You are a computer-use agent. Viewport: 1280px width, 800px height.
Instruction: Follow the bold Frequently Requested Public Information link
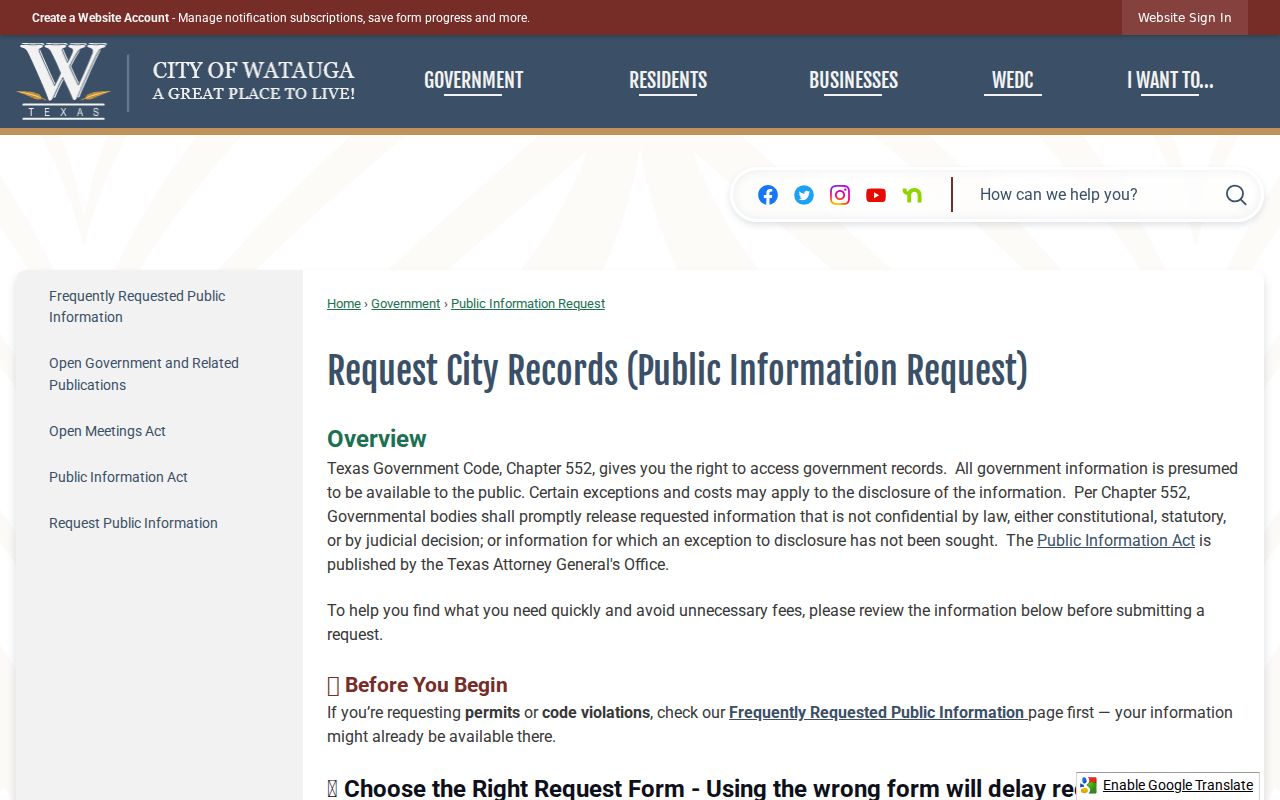(878, 713)
